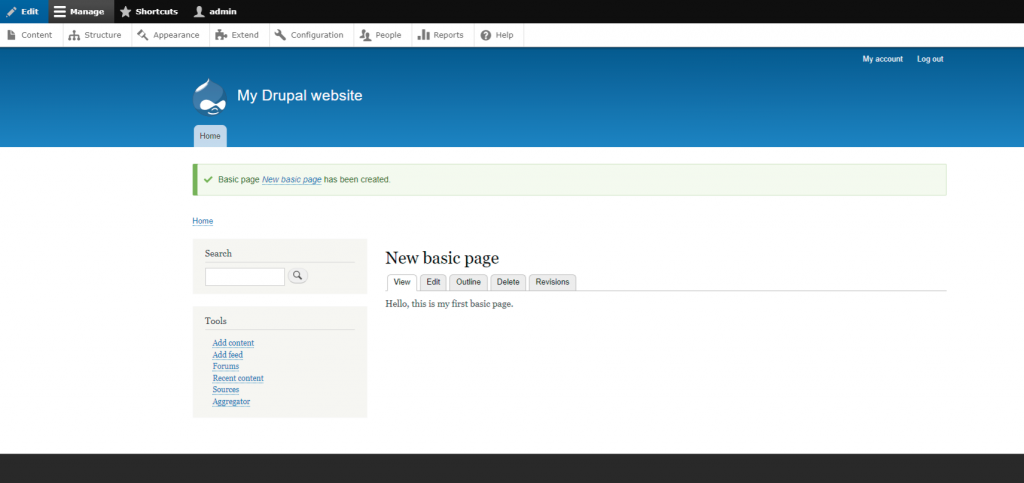The height and width of the screenshot is (483, 1024).
Task: Open the Reports menu
Action: tap(440, 35)
